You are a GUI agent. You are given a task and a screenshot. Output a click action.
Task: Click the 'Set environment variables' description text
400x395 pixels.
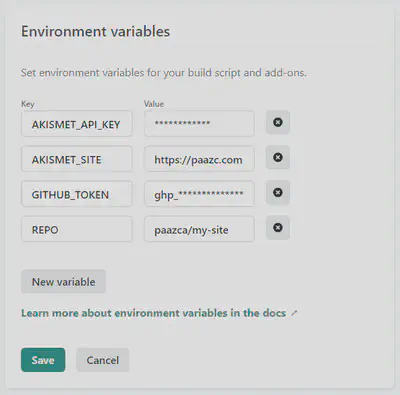(164, 73)
